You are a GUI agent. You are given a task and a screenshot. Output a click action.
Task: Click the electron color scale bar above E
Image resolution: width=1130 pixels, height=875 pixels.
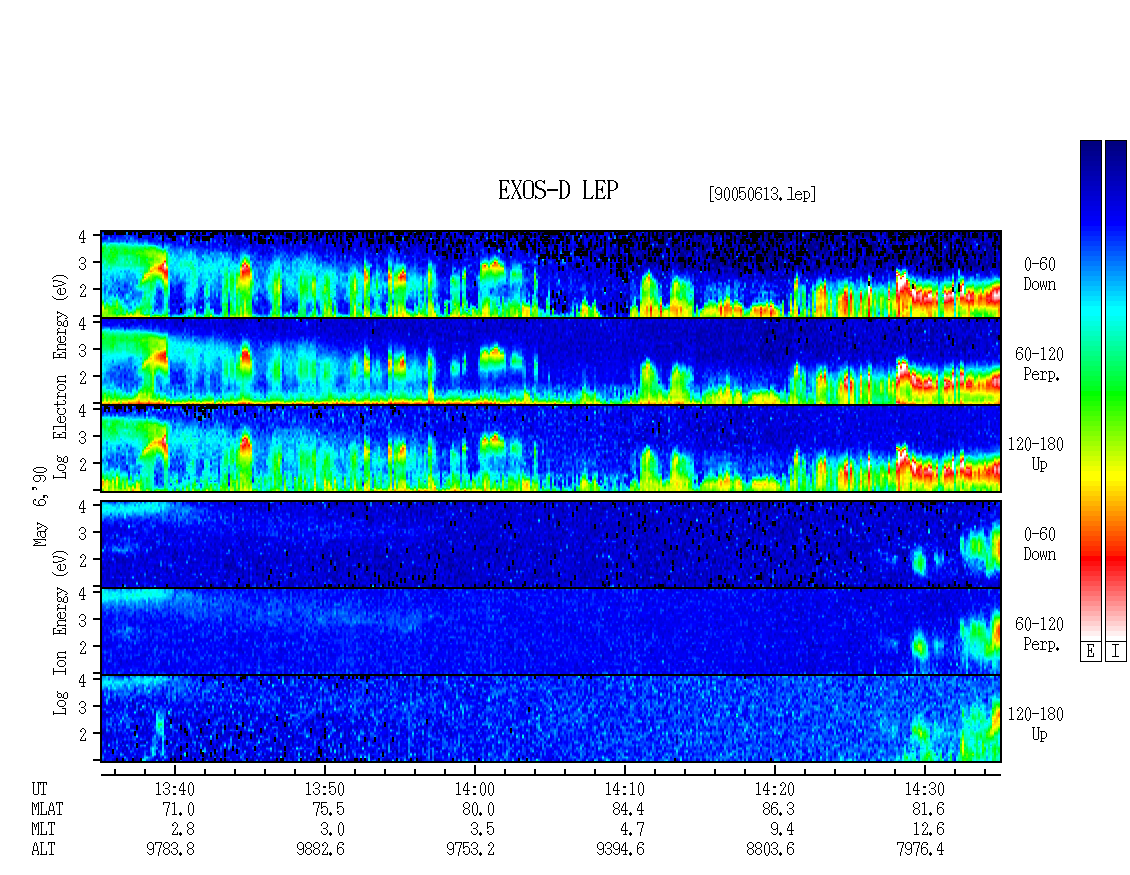pyautogui.click(x=1090, y=390)
